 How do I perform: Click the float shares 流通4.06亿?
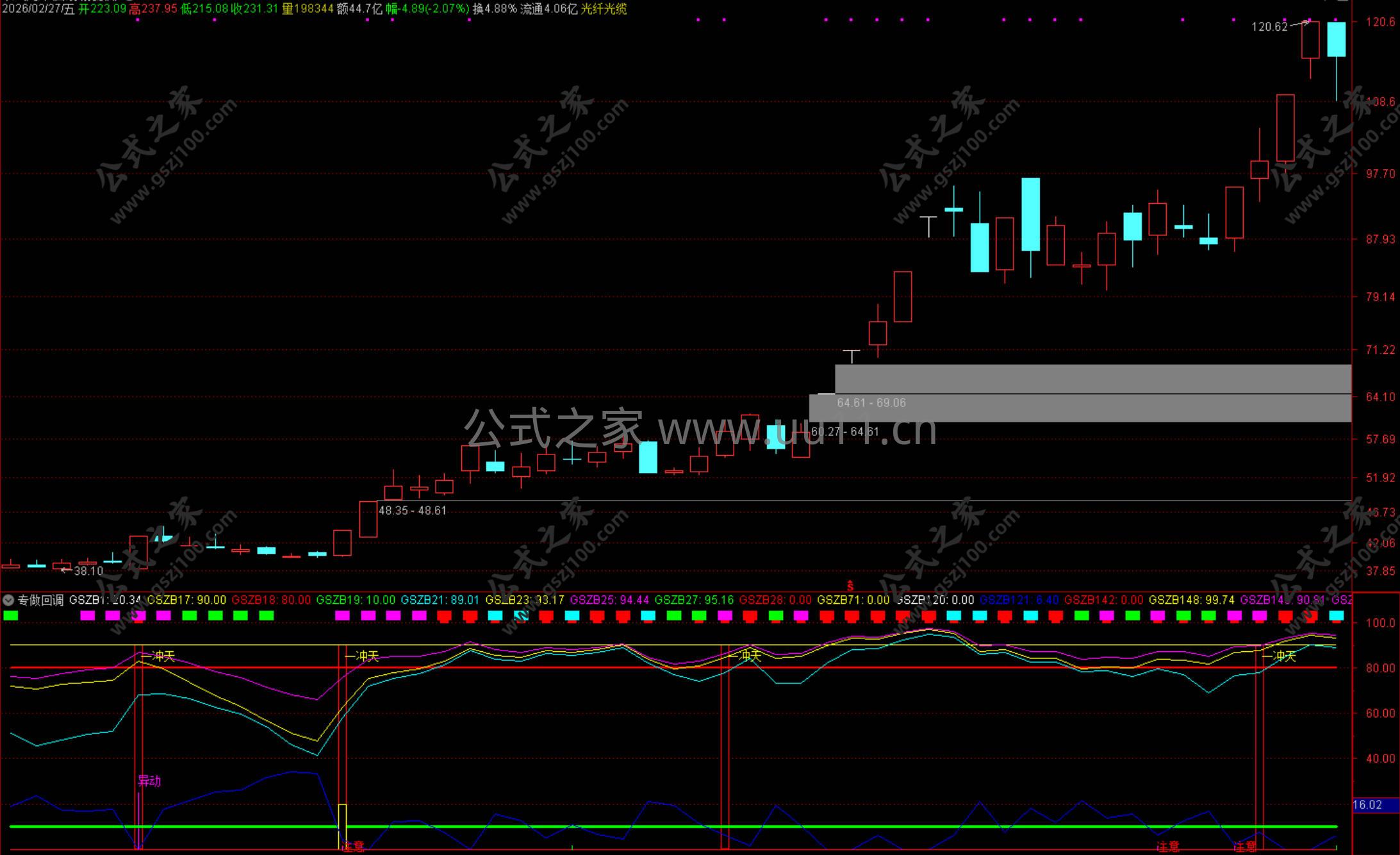click(x=548, y=8)
